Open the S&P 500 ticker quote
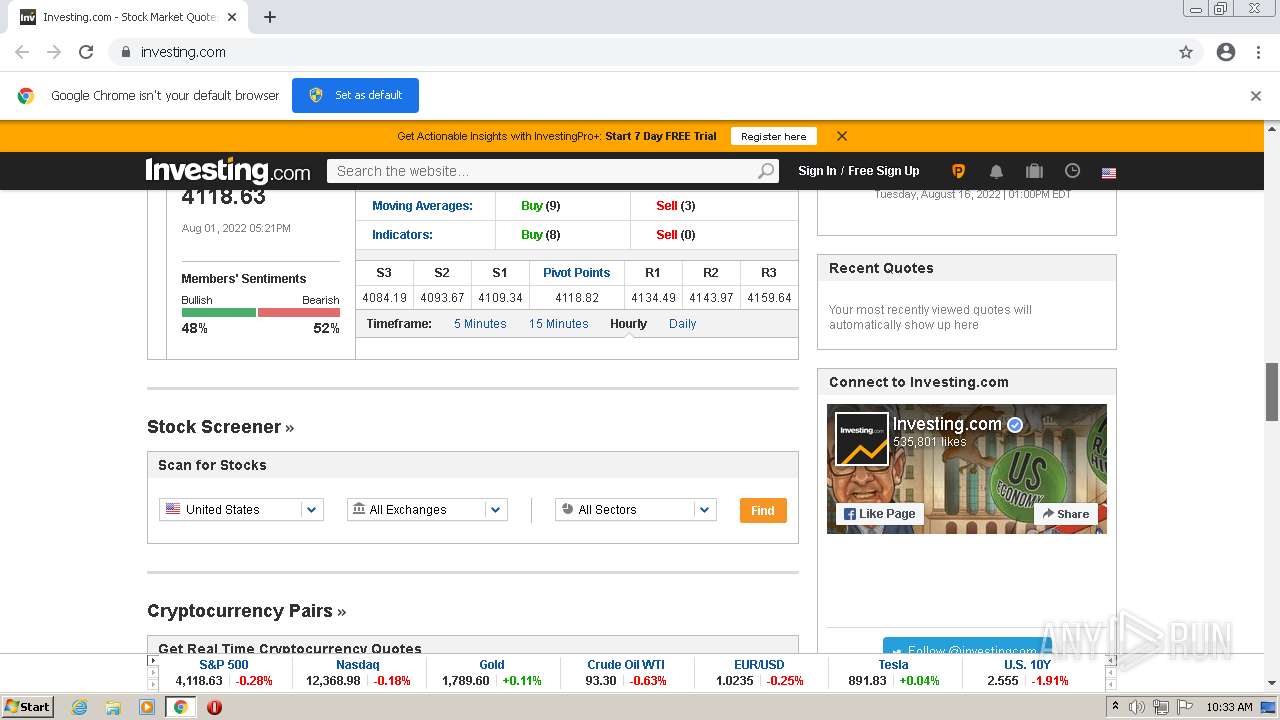The width and height of the screenshot is (1280, 720). point(224,665)
